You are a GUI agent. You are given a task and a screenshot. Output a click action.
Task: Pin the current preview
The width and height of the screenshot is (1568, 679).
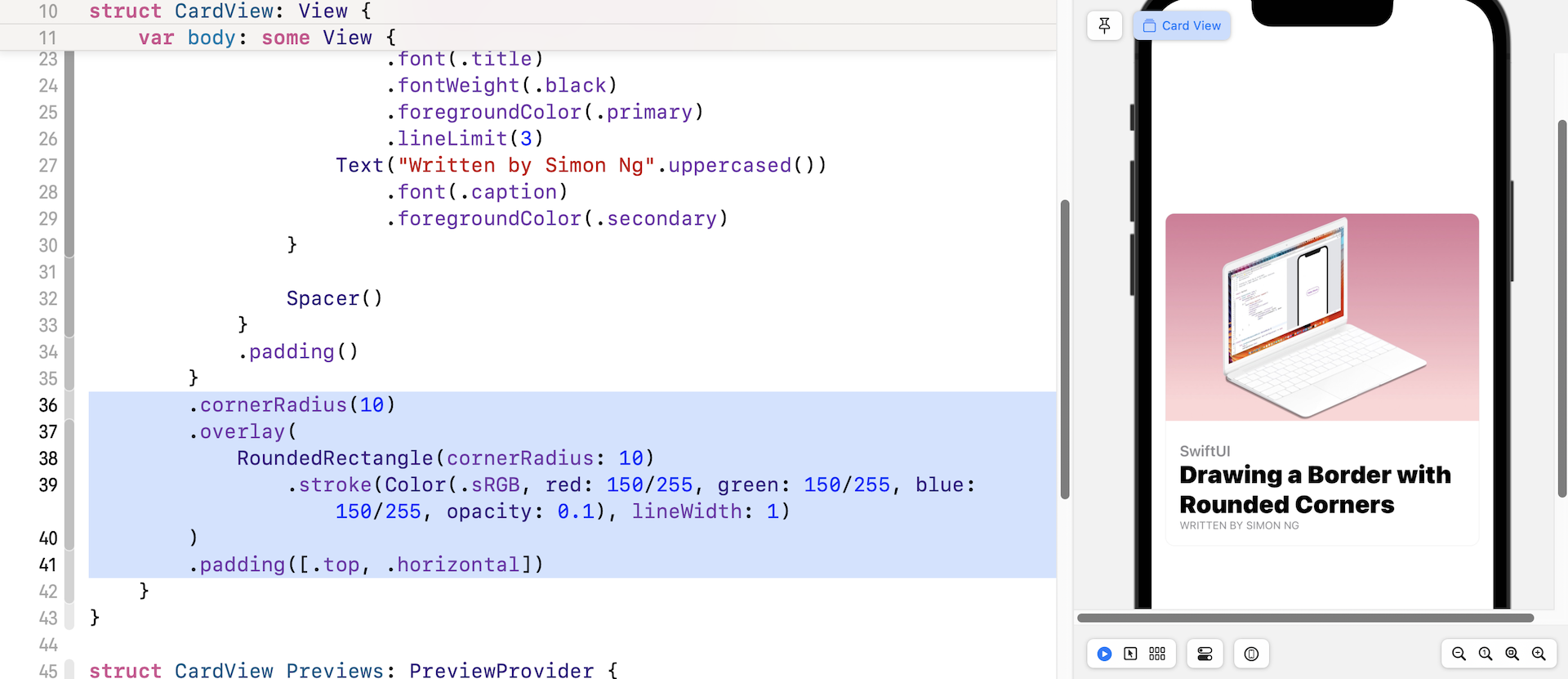click(1104, 25)
